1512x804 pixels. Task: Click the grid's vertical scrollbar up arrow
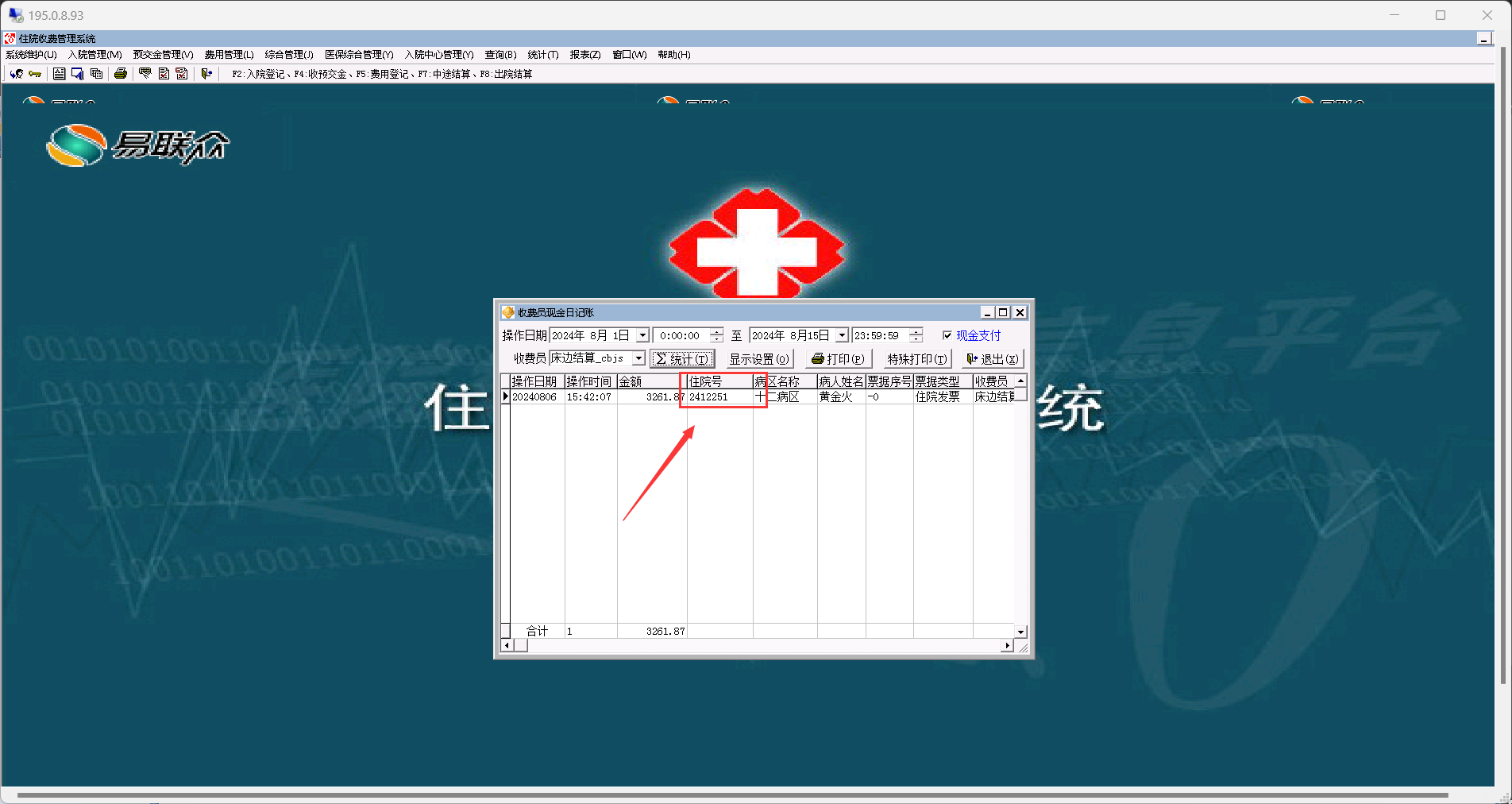click(1021, 381)
